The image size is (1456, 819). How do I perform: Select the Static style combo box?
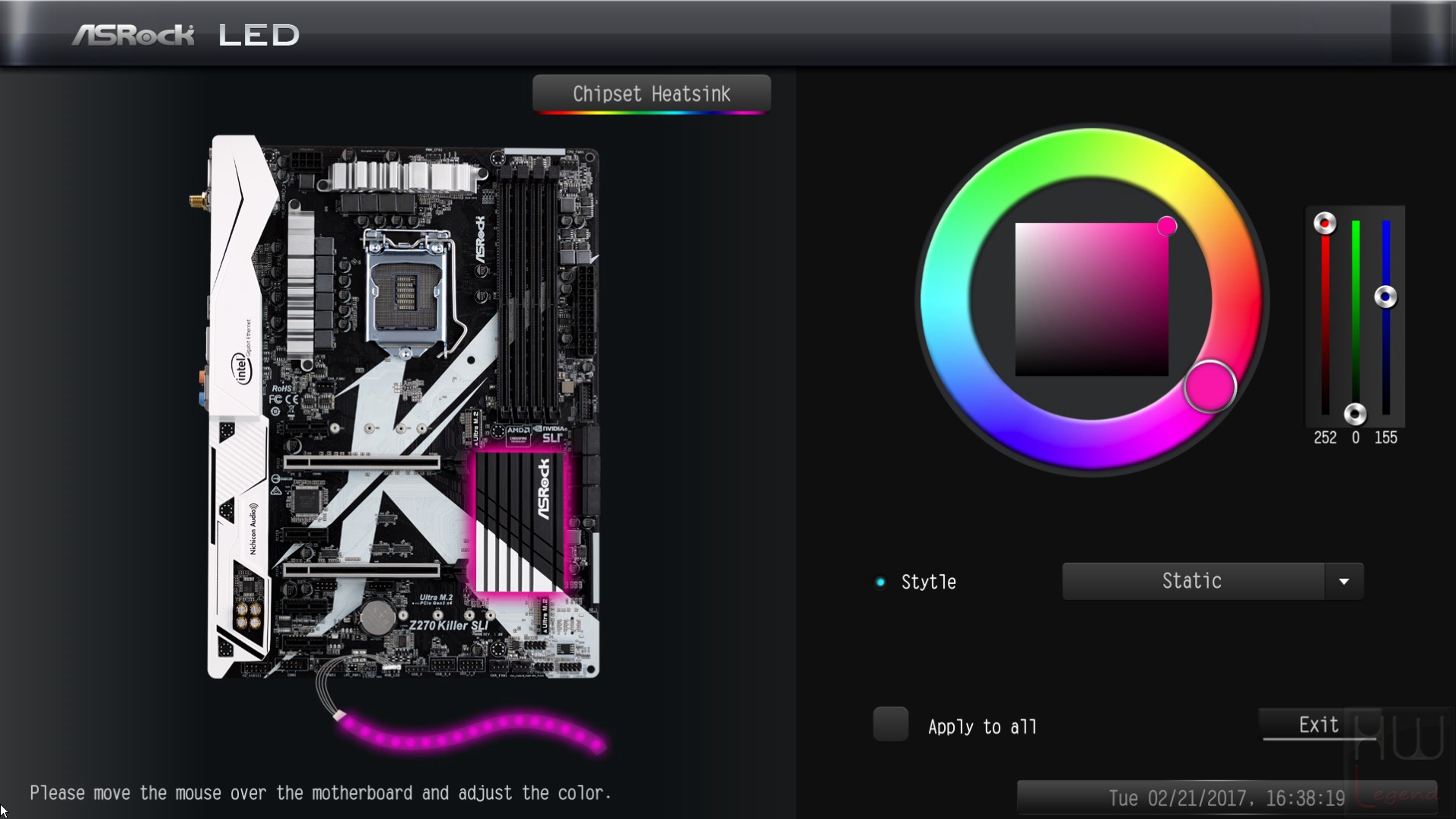click(x=1213, y=582)
